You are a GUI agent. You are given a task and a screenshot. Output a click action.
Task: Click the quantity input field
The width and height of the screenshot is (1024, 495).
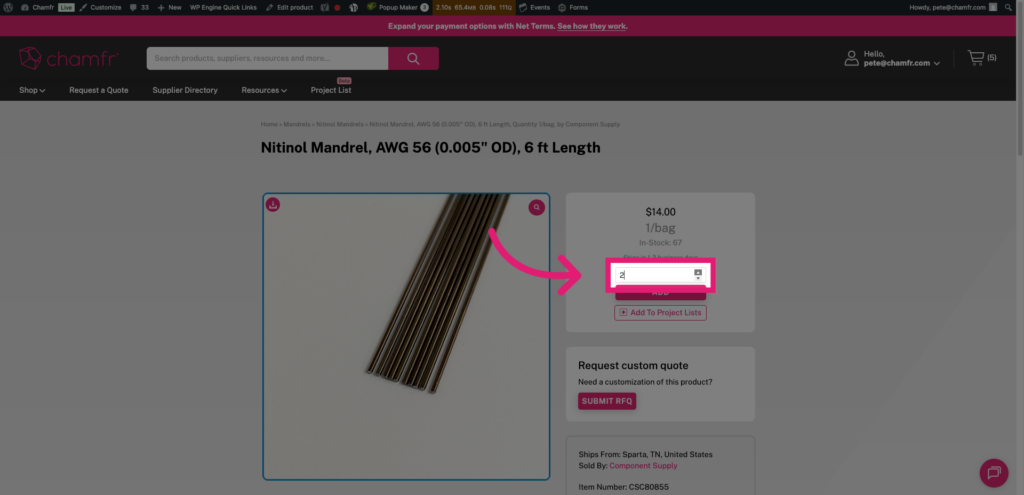click(x=652, y=275)
